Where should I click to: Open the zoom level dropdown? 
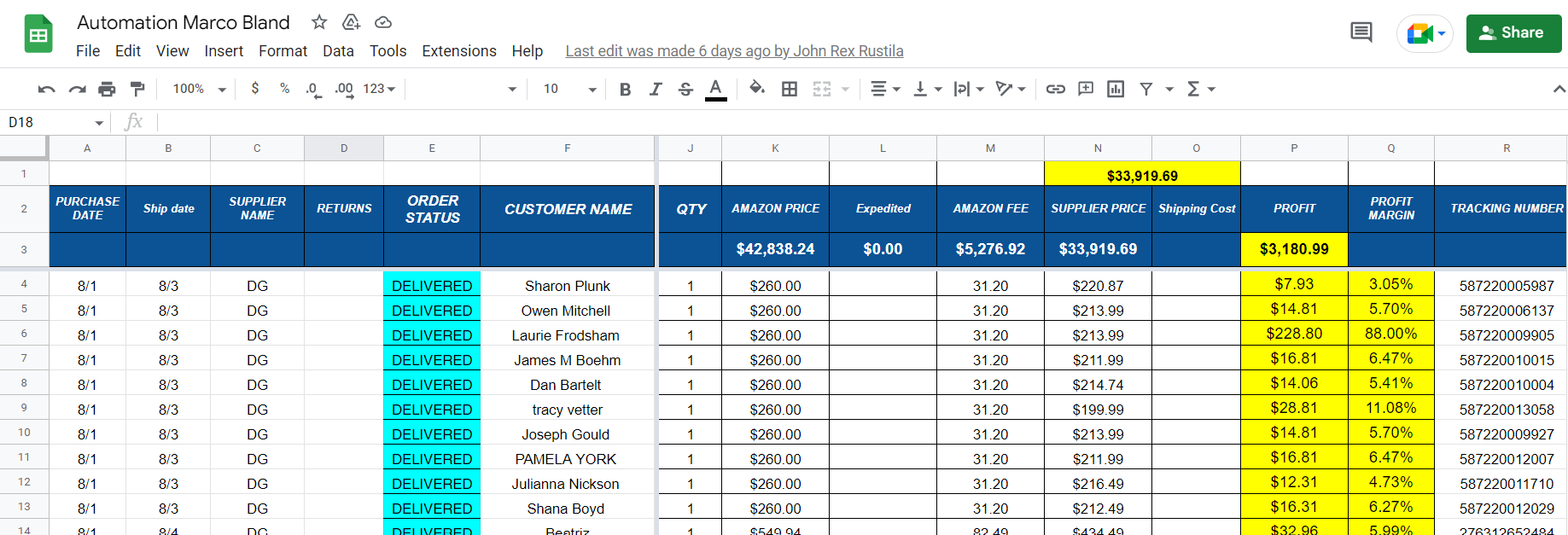[199, 89]
